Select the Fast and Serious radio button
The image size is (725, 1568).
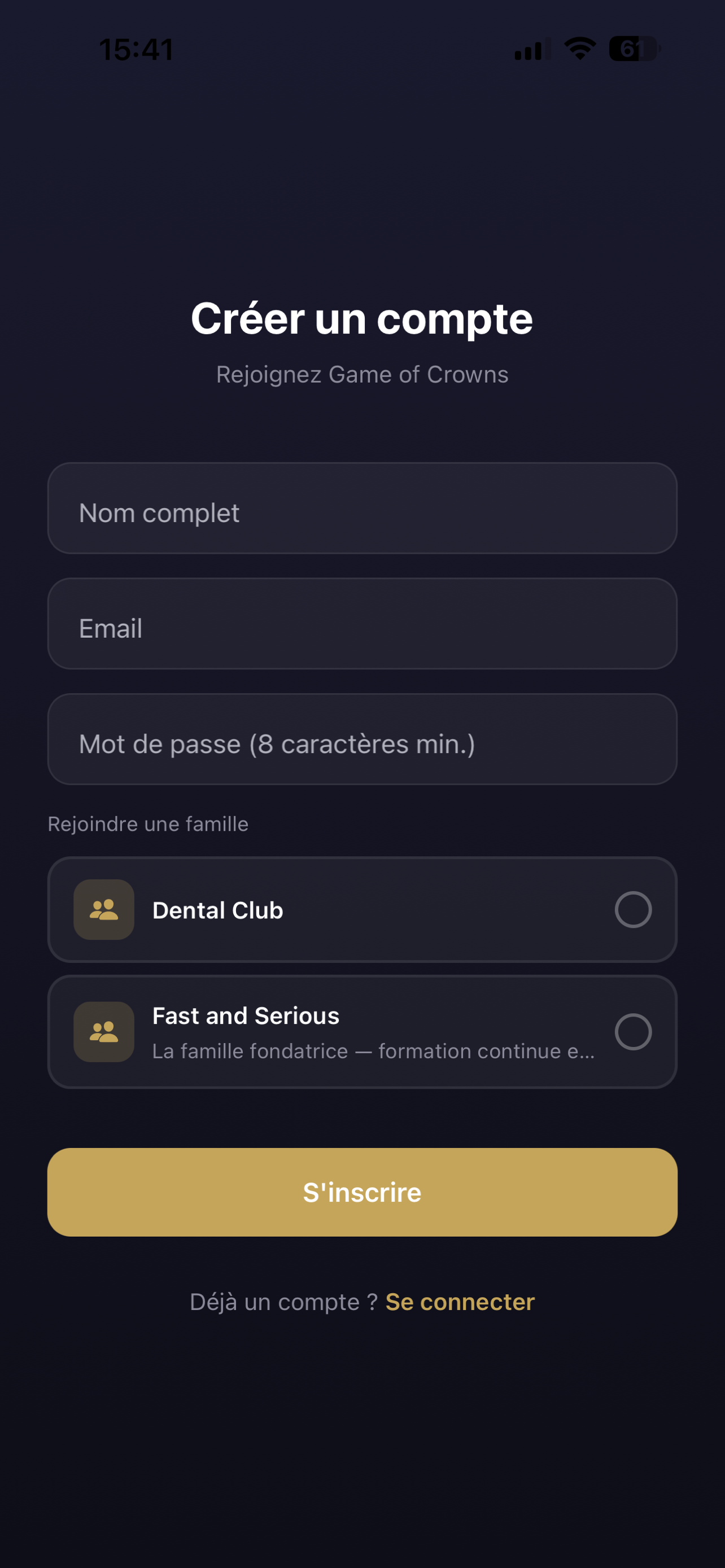tap(633, 1032)
